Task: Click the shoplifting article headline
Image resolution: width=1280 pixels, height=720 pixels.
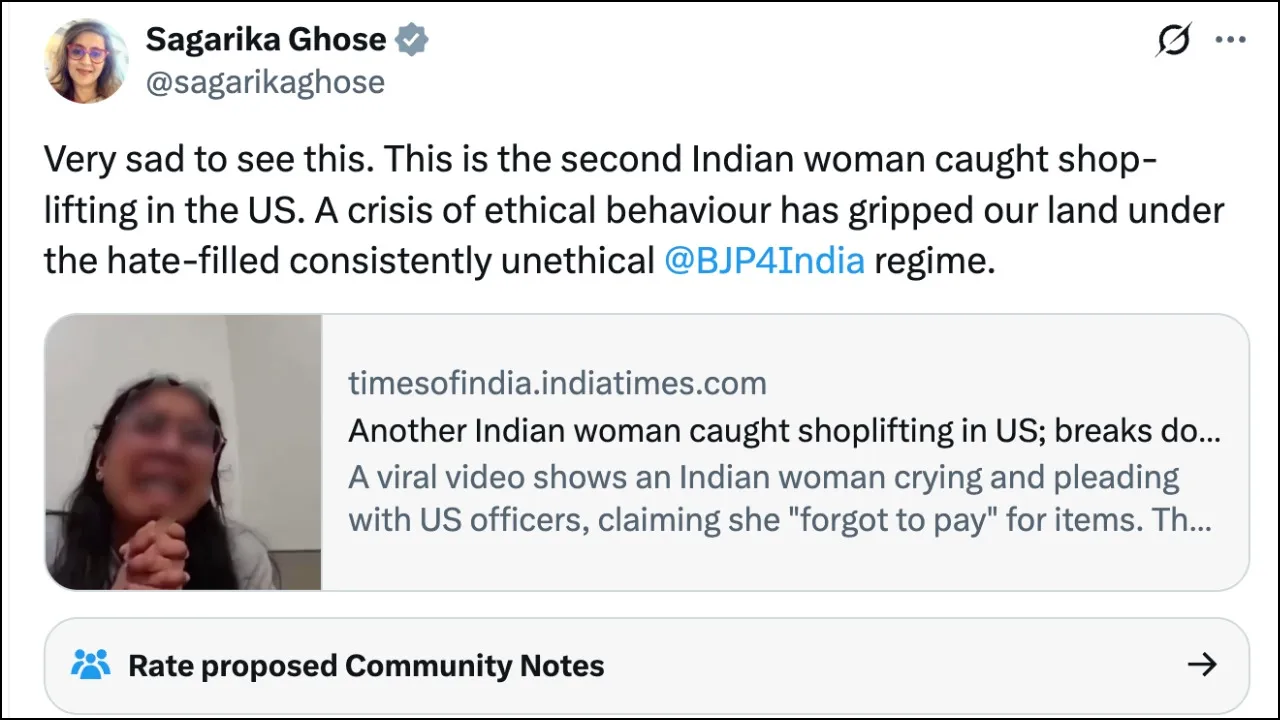Action: point(784,430)
